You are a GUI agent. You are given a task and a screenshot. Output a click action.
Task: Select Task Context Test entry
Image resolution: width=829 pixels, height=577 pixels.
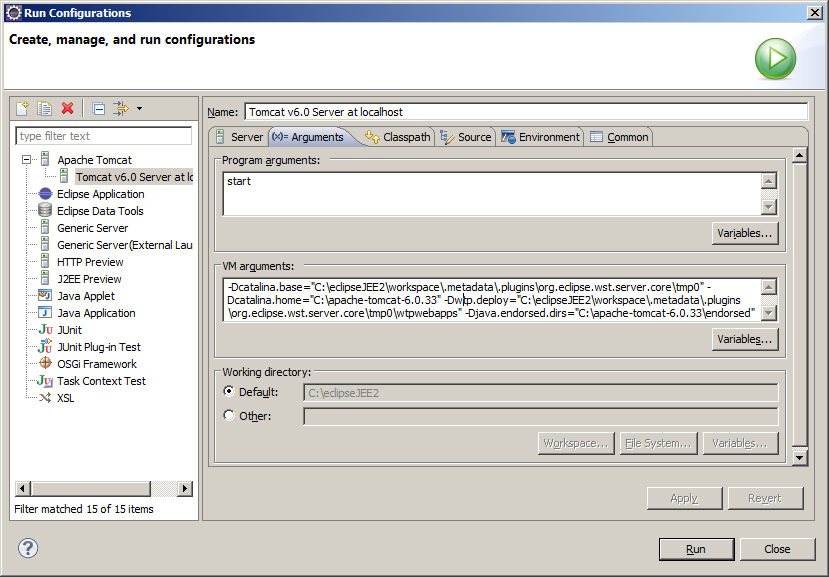pyautogui.click(x=101, y=381)
